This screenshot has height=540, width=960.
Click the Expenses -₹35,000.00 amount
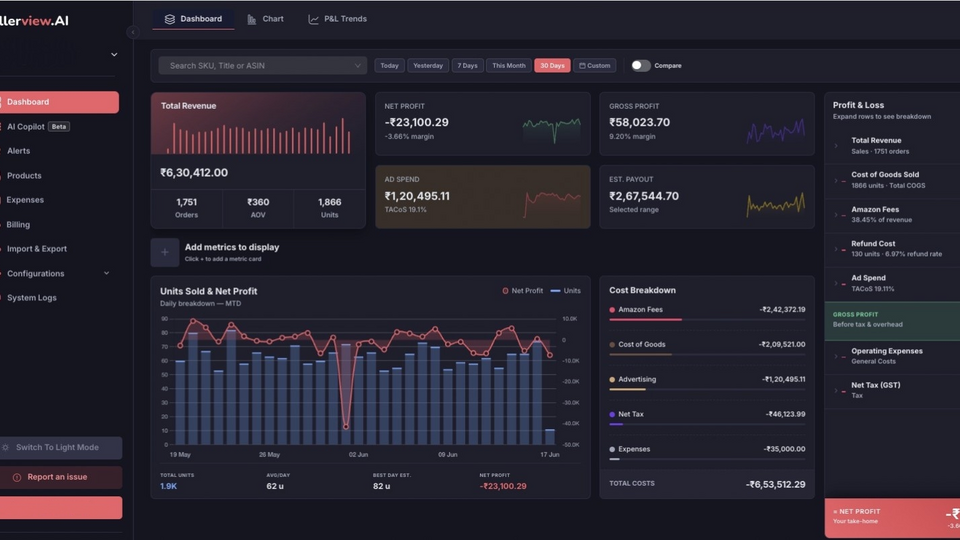click(x=784, y=449)
